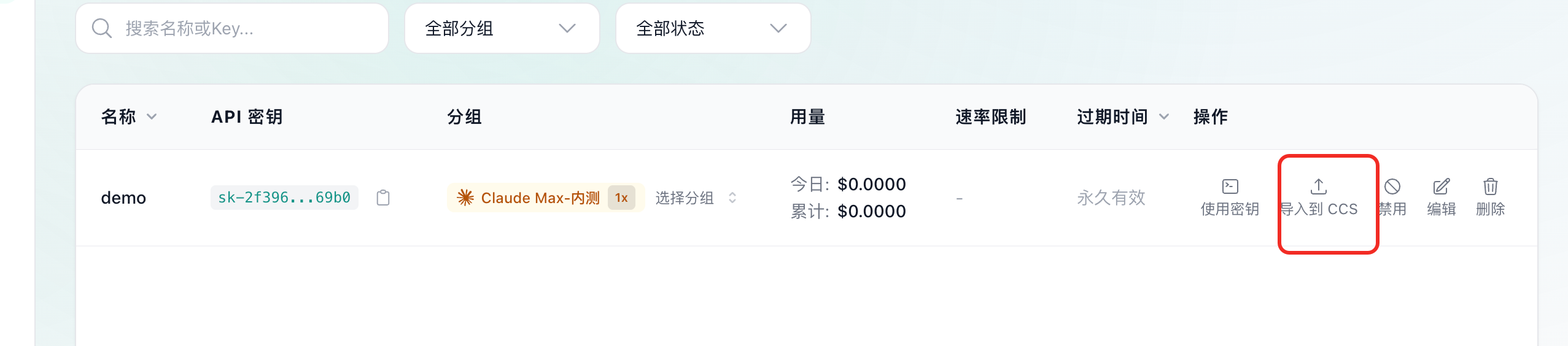Open the 全部状态 status dropdown
1568x346 pixels.
712,28
